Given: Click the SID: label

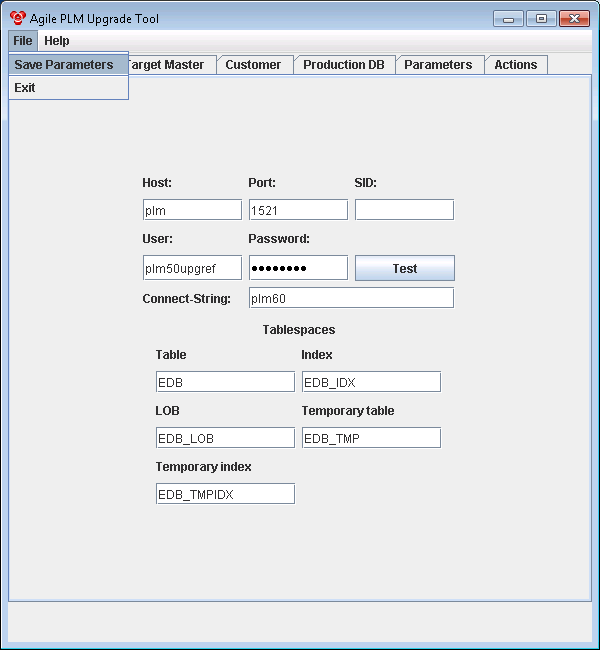Looking at the screenshot, I should [366, 183].
